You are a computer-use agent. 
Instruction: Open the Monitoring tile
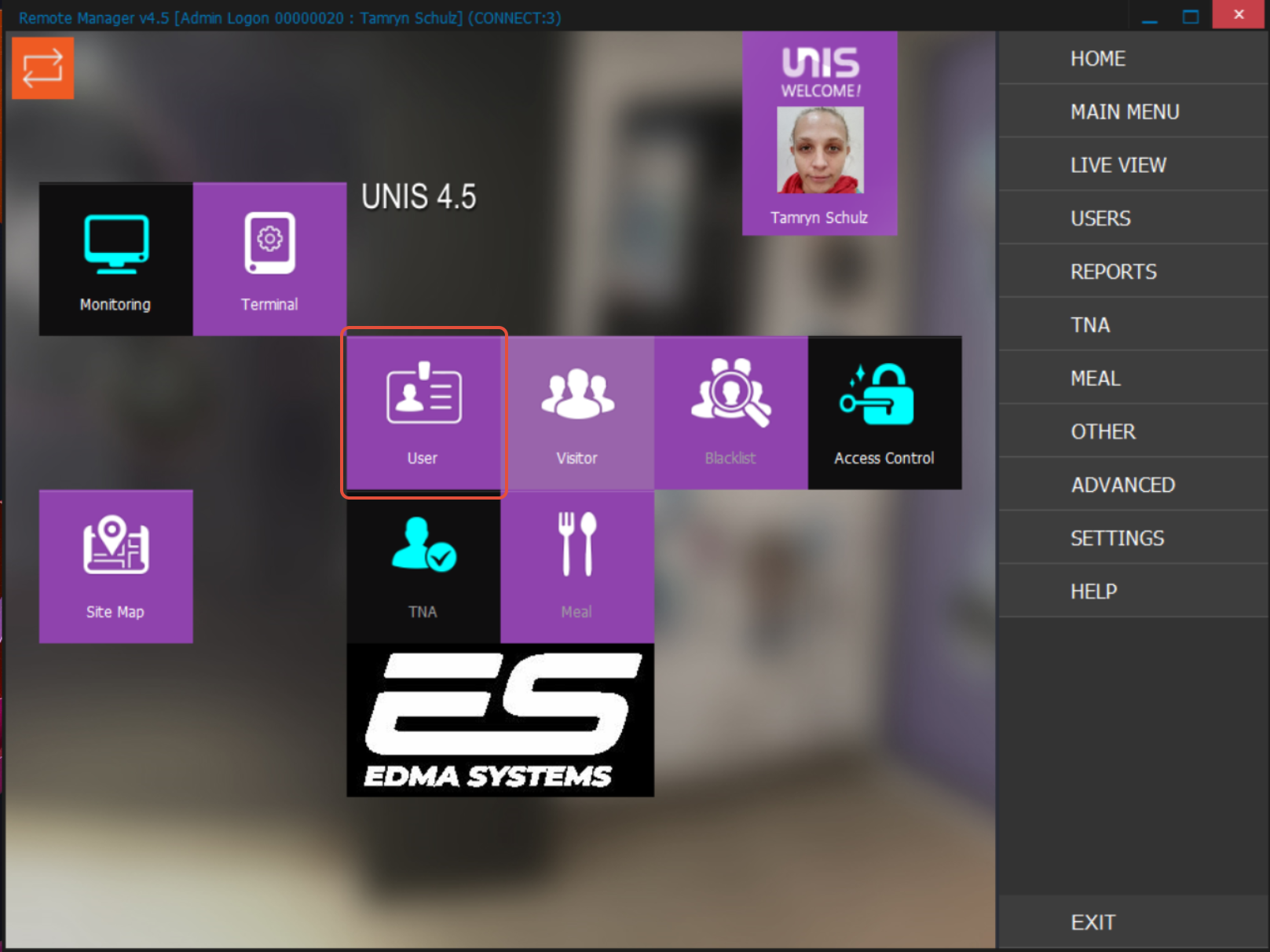(115, 259)
